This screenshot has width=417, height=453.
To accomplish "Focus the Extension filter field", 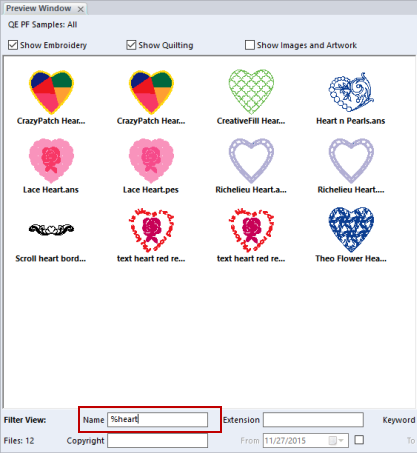I will point(313,419).
